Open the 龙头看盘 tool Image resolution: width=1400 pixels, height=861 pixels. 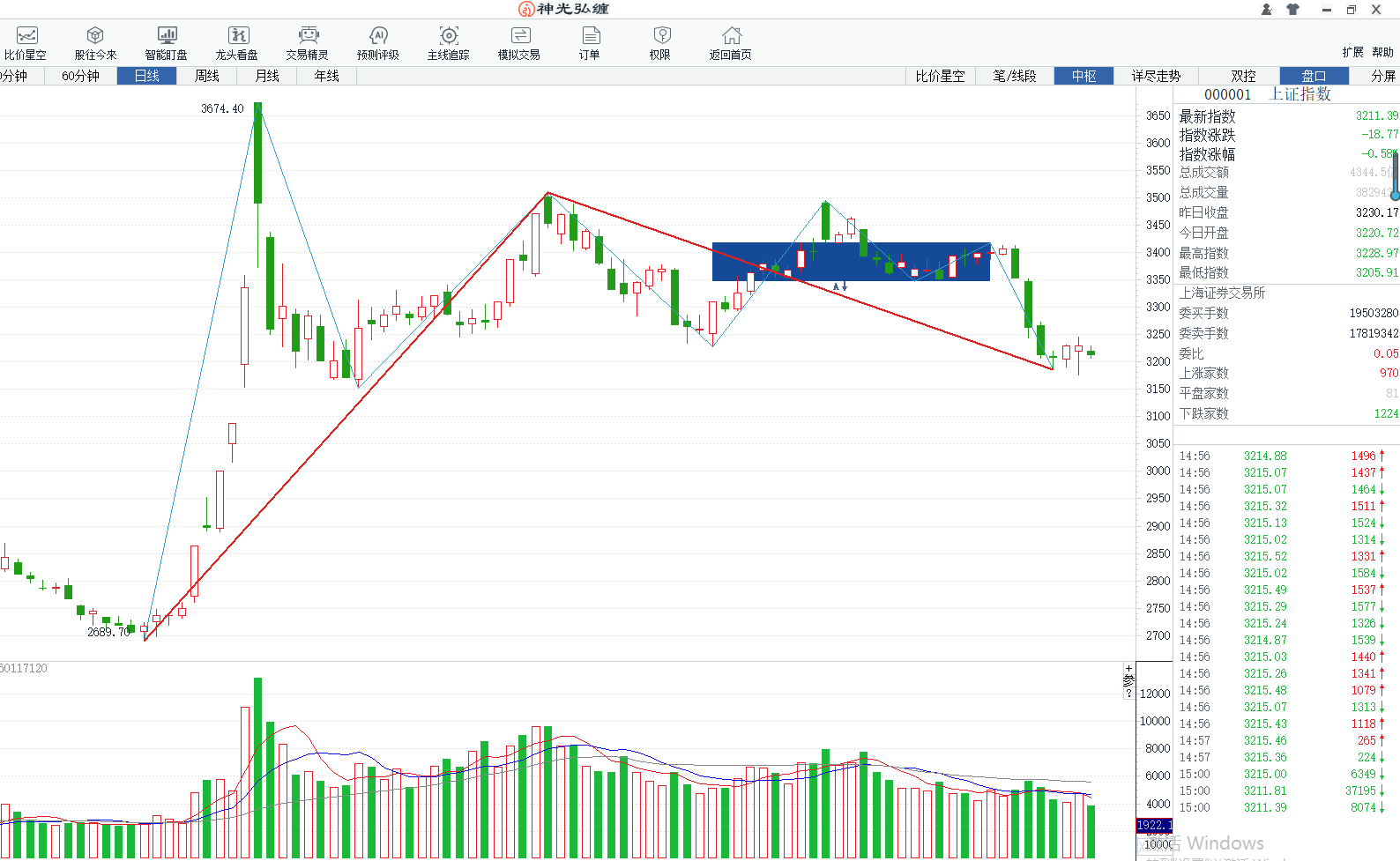tap(237, 42)
